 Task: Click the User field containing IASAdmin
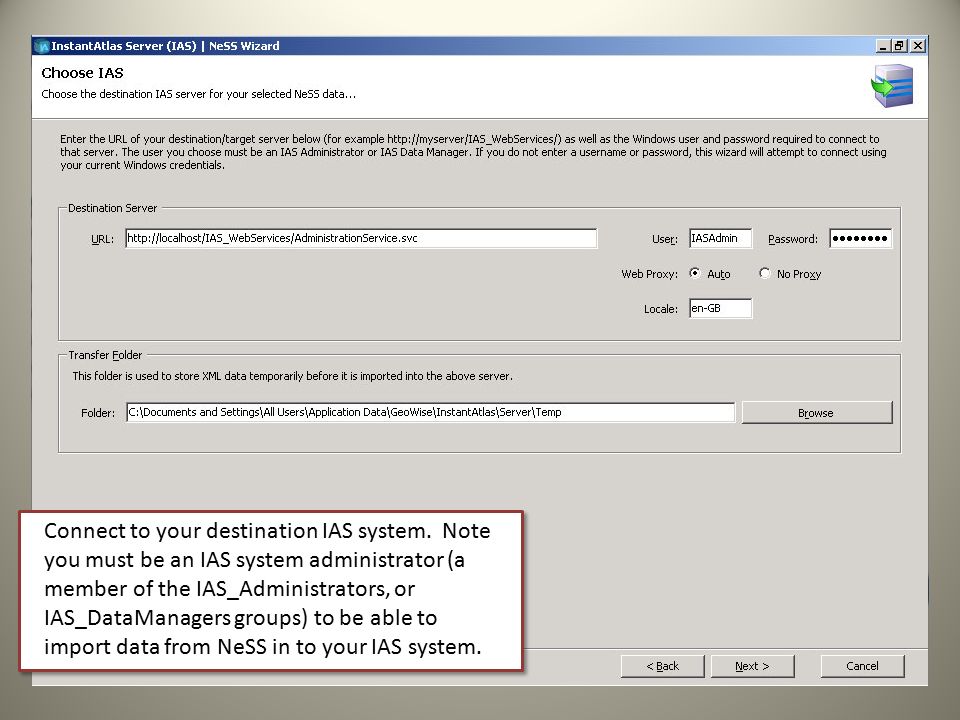click(720, 238)
